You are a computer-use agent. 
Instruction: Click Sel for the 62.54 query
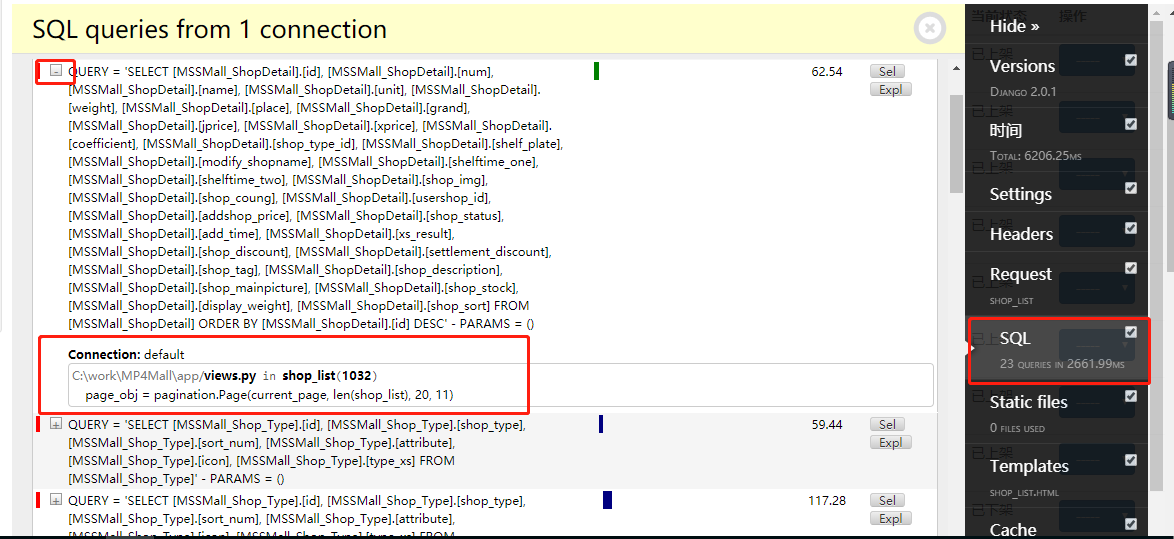pos(887,71)
